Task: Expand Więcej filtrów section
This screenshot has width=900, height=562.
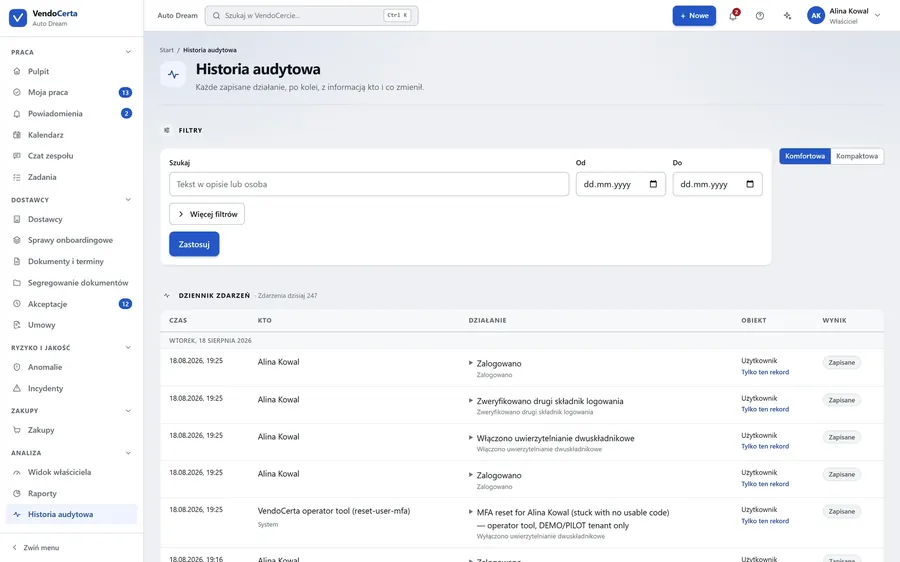Action: click(x=207, y=214)
